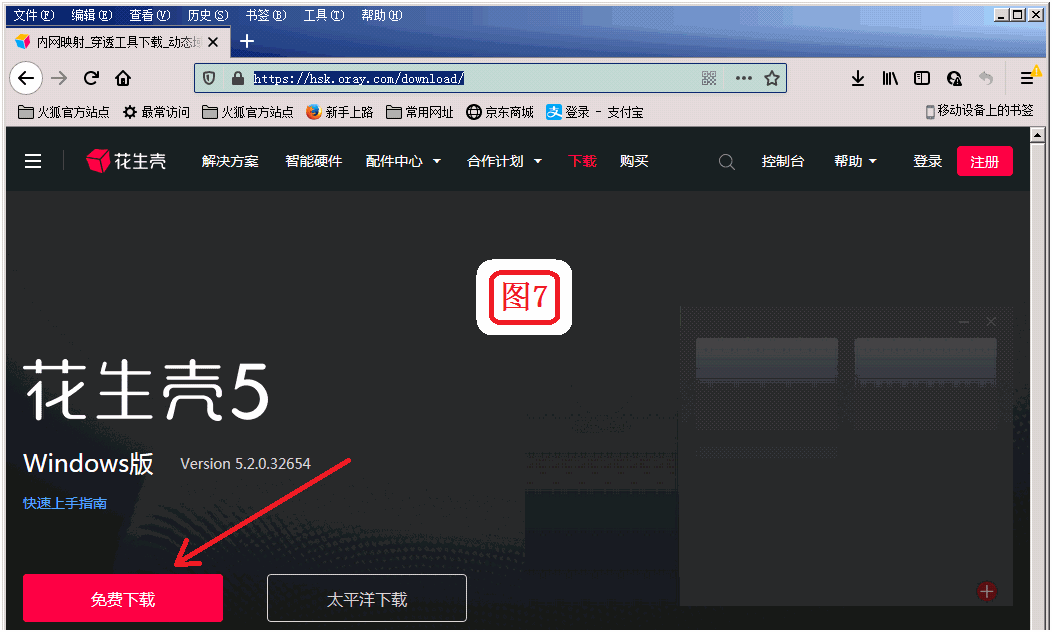The width and height of the screenshot is (1052, 632).
Task: Click the tracking protection shield icon
Action: pyautogui.click(x=209, y=78)
